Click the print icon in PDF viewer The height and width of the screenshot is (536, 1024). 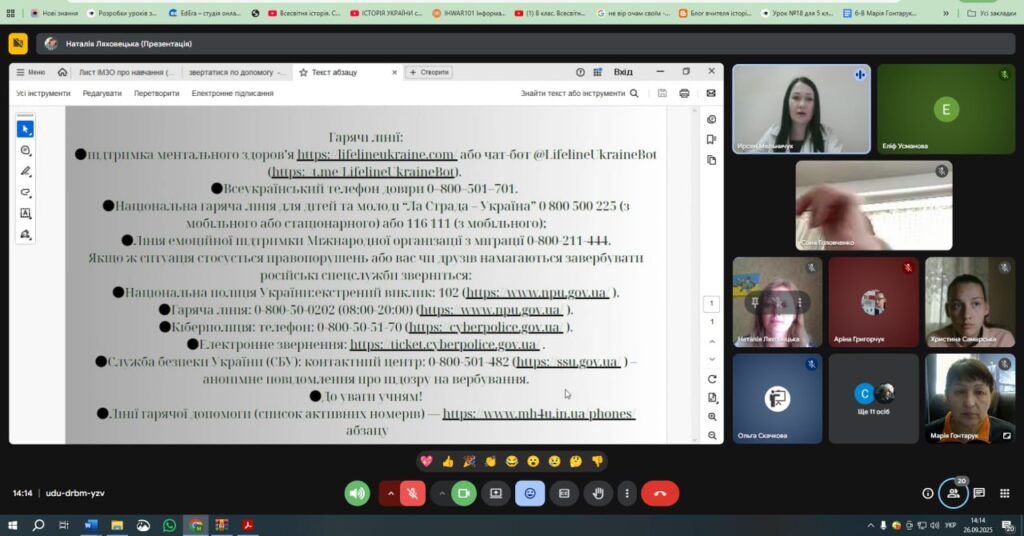(684, 93)
